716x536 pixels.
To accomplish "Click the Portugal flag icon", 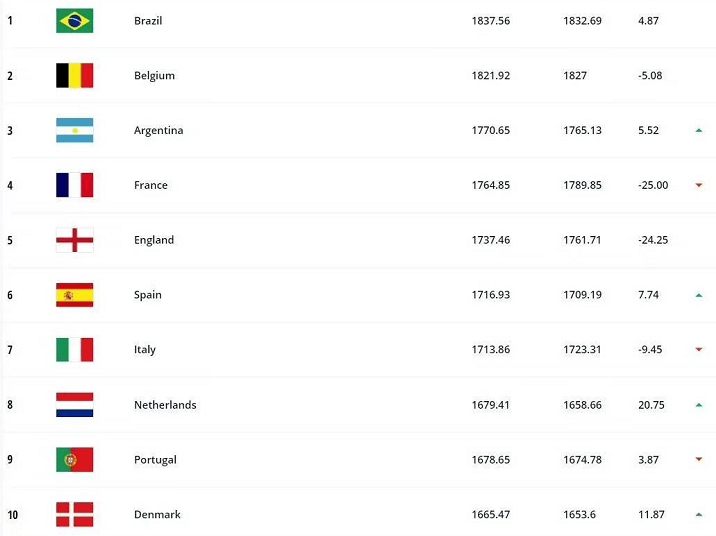I will point(74,459).
